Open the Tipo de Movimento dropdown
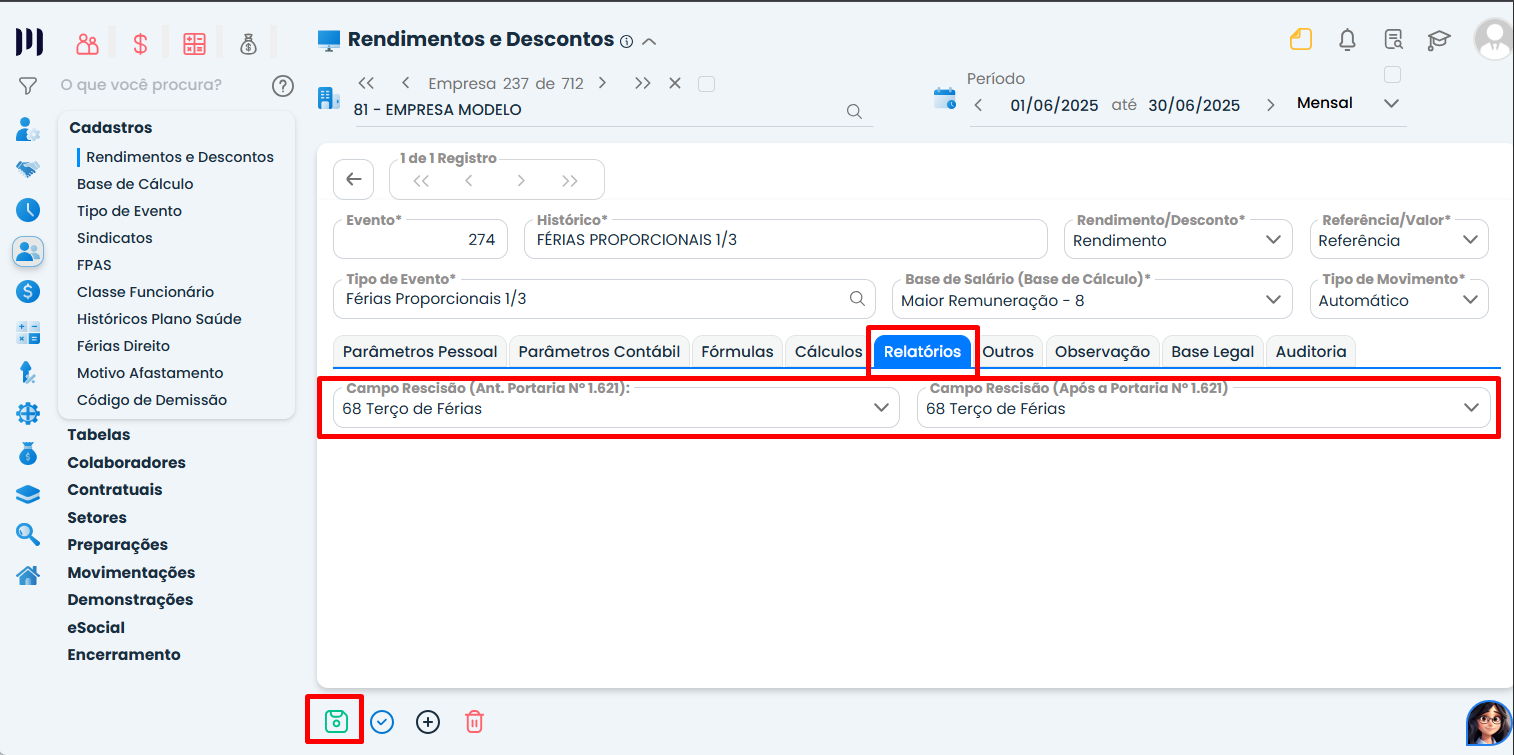 [1470, 300]
